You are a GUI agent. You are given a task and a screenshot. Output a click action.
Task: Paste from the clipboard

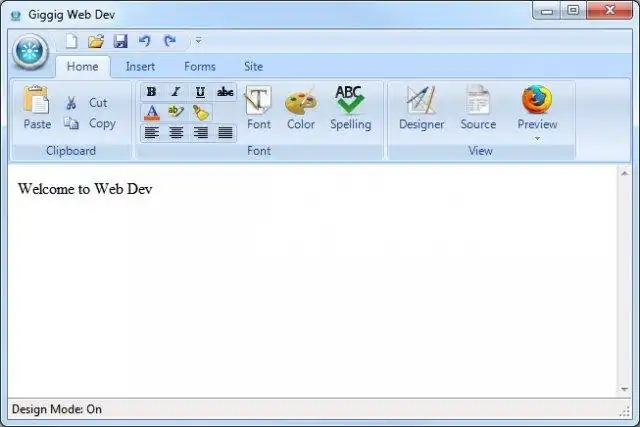(x=37, y=107)
